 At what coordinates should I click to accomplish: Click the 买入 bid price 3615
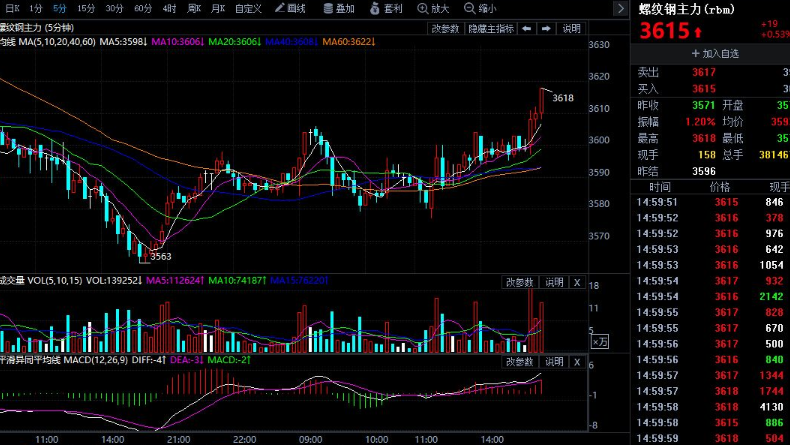pyautogui.click(x=704, y=89)
